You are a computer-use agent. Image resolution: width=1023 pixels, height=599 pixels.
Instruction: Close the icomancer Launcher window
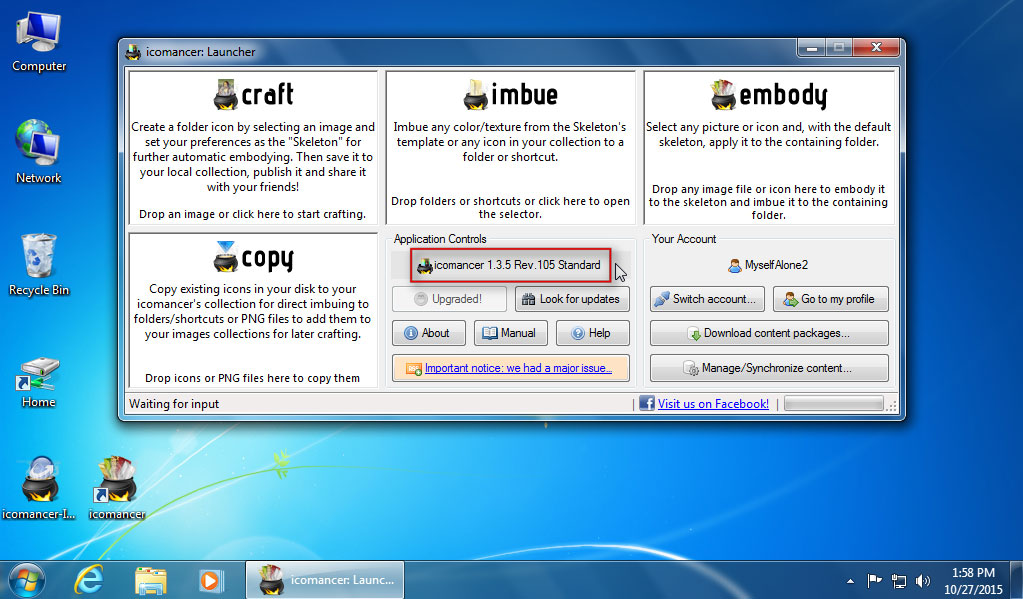tap(876, 48)
